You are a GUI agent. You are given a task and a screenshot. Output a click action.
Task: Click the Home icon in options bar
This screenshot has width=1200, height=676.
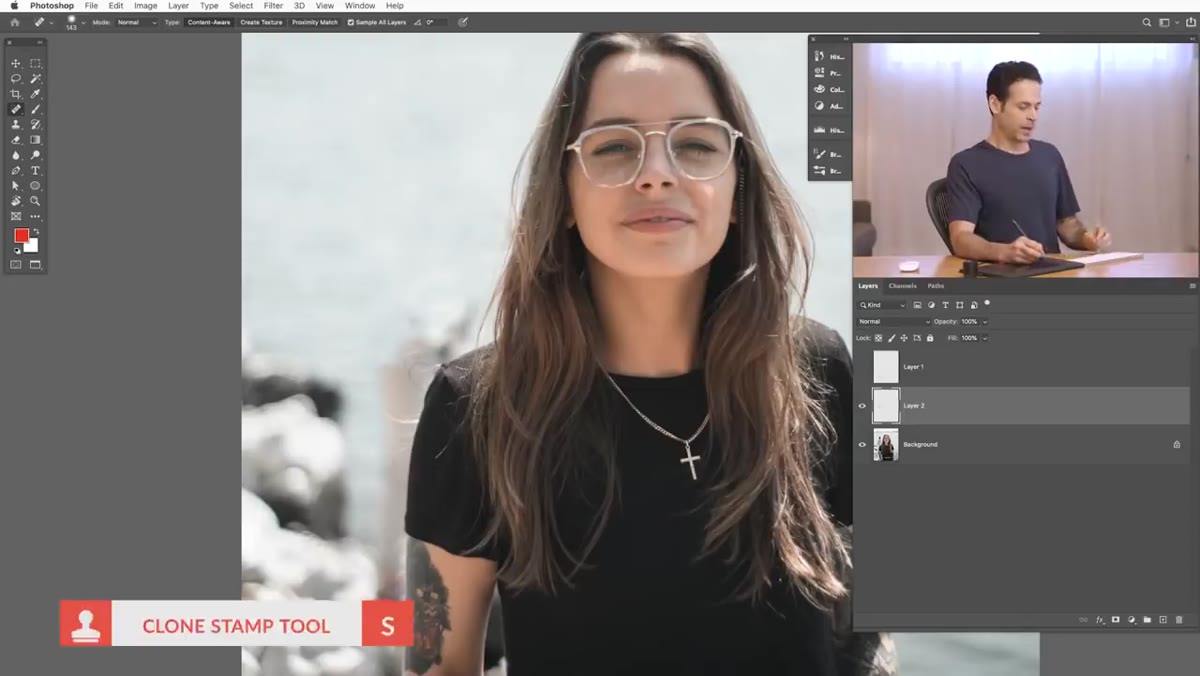14,22
